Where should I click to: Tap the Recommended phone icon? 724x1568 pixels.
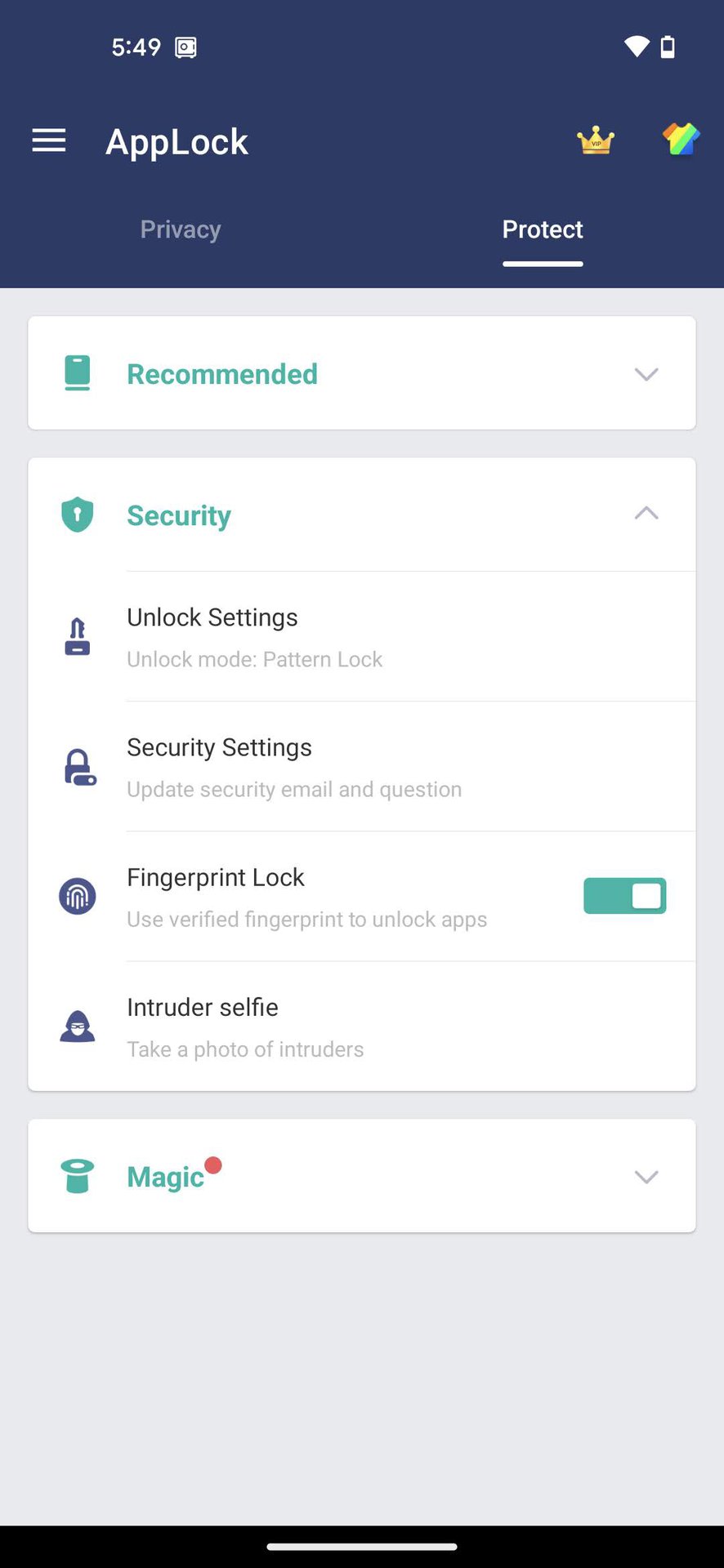78,373
